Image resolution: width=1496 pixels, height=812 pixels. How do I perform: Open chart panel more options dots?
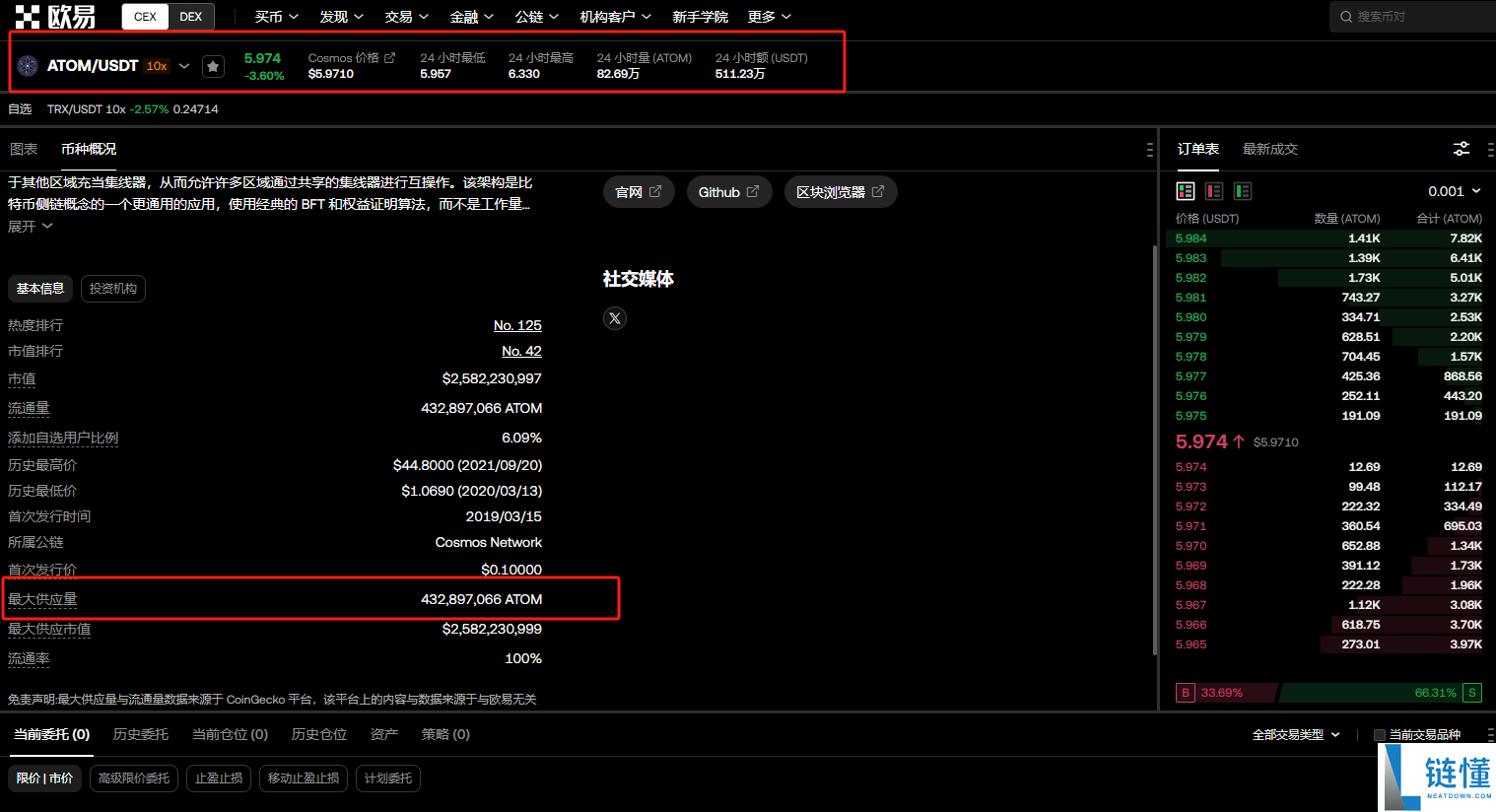coord(1149,150)
